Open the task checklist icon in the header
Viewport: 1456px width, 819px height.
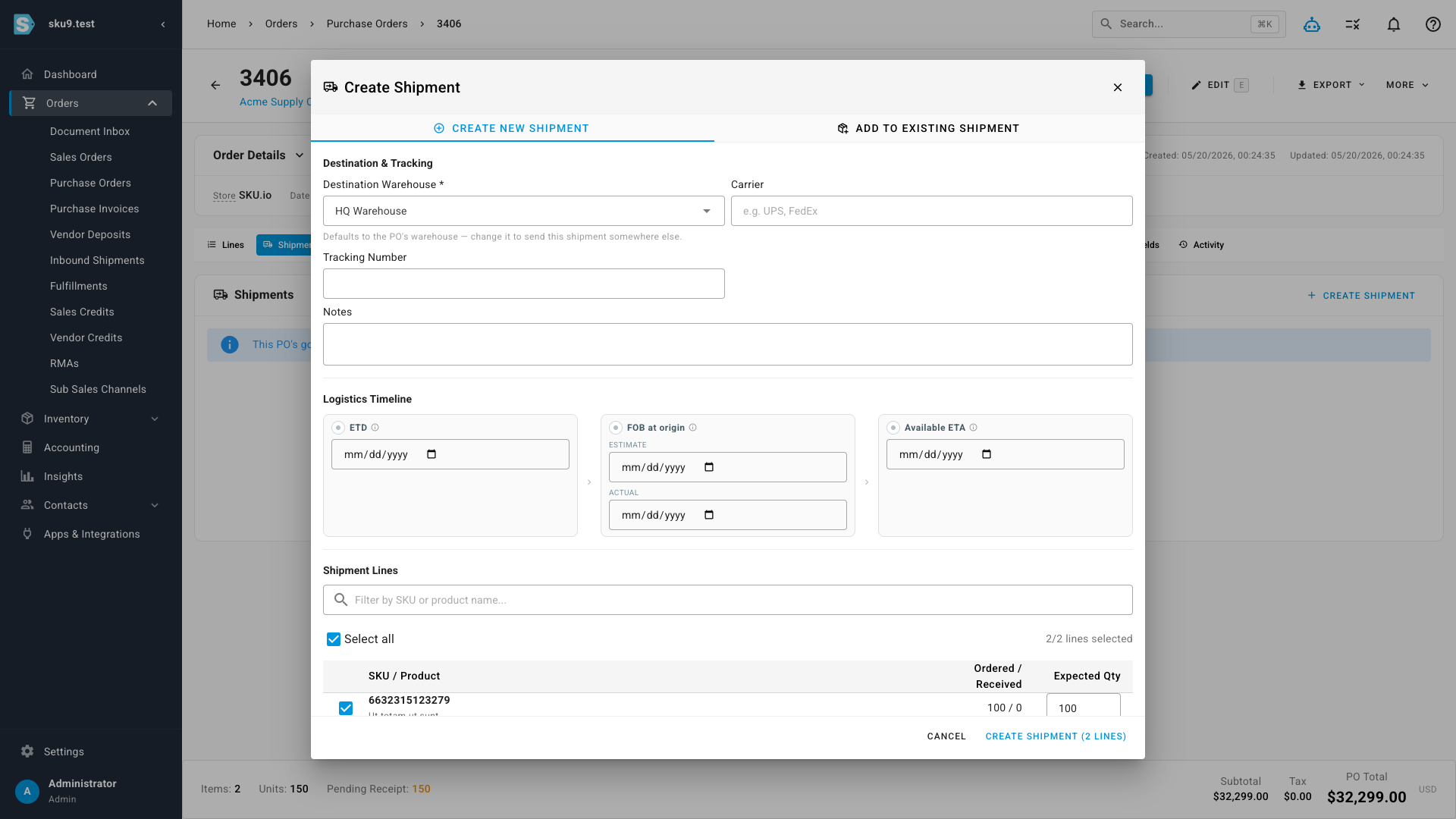1353,24
